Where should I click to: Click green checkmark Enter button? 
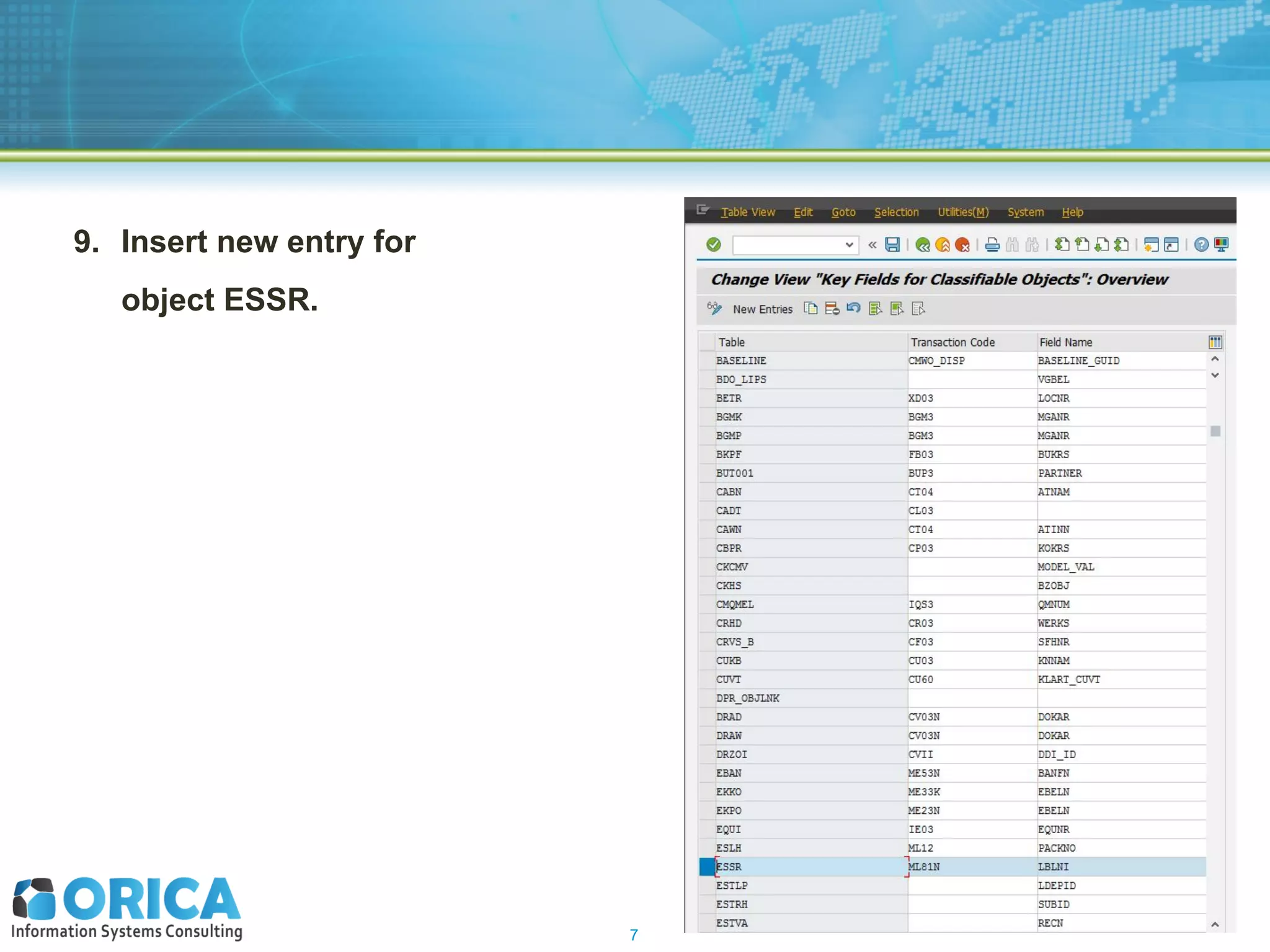coord(714,245)
